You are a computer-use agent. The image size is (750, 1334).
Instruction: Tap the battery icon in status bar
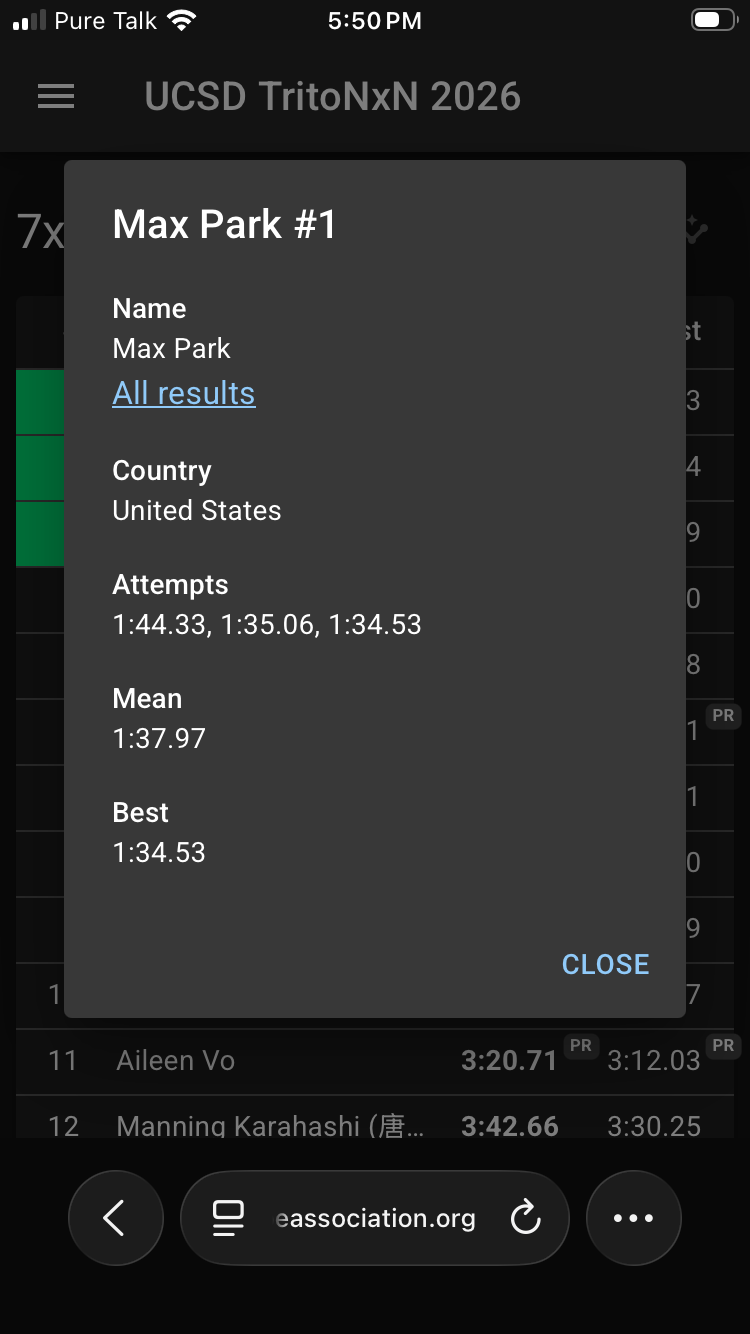(x=714, y=20)
